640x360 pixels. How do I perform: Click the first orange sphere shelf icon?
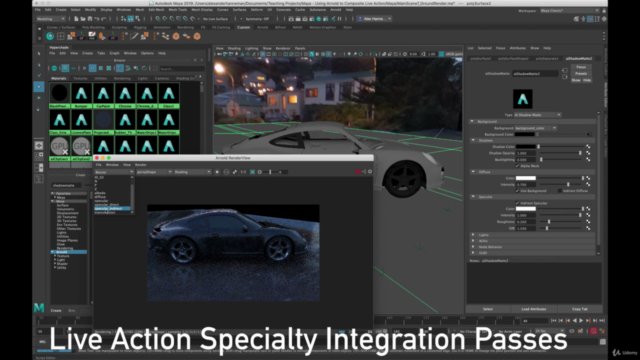[x=176, y=36]
